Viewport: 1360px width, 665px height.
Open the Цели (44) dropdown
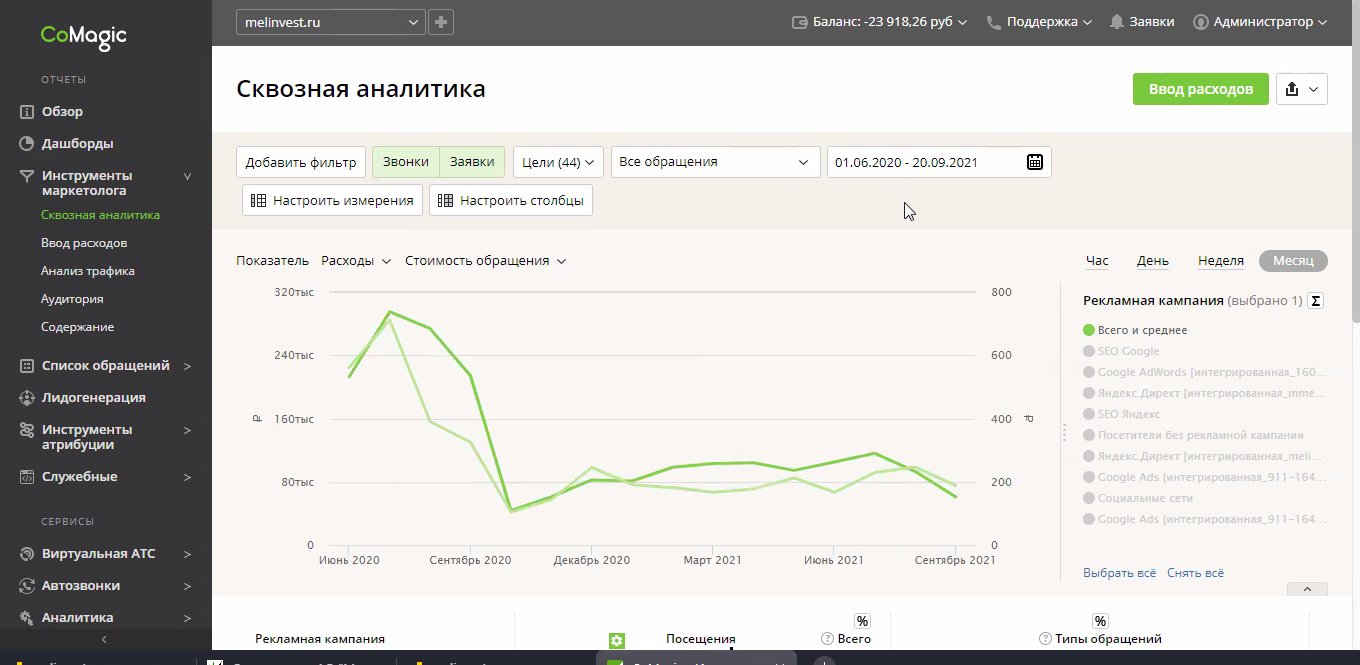pos(558,162)
